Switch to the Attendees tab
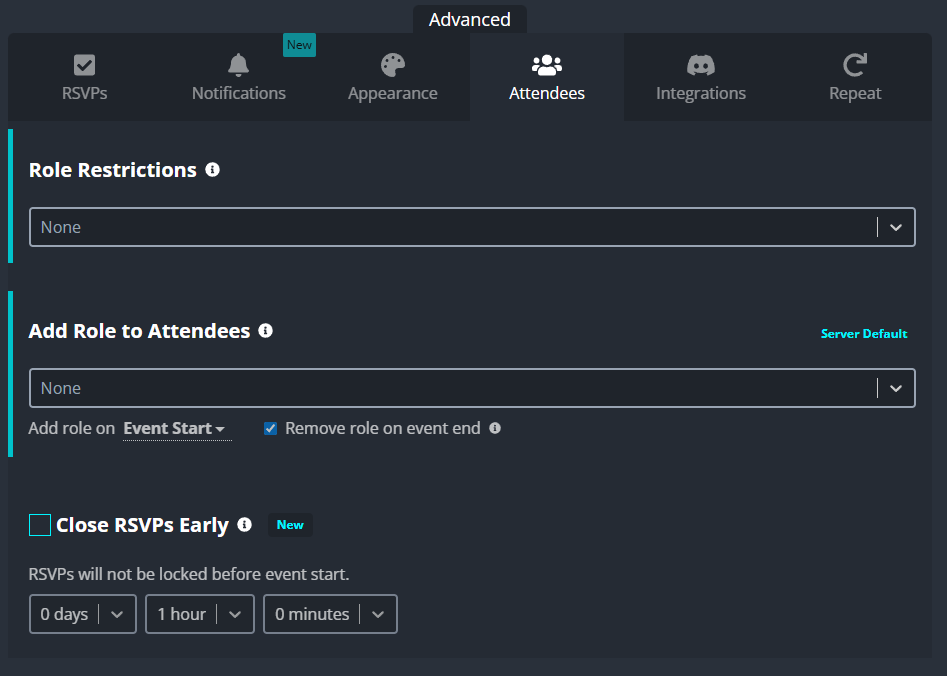Viewport: 947px width, 676px height. point(547,77)
